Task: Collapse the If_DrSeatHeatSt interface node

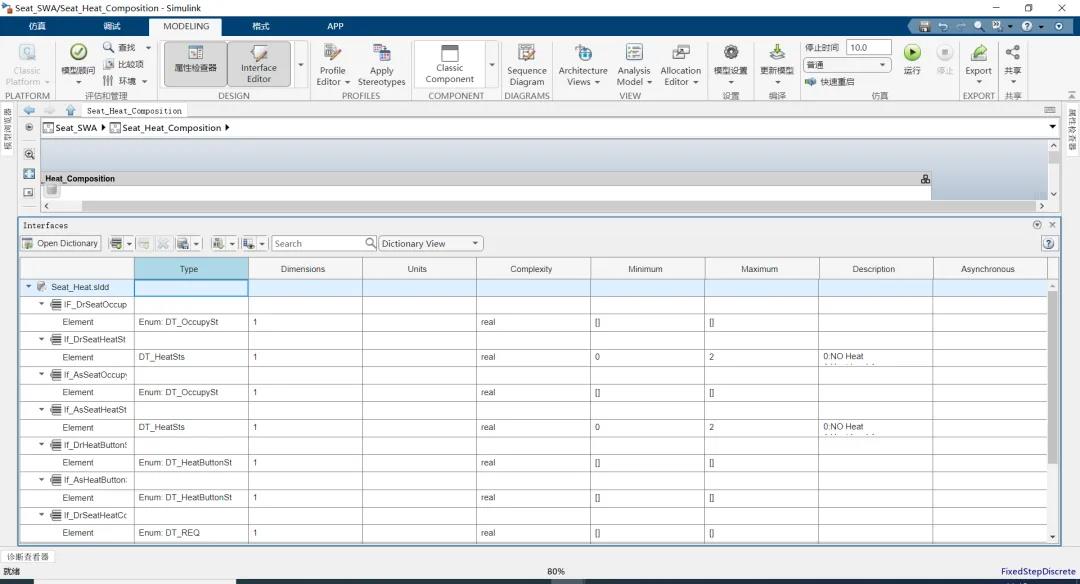Action: point(42,340)
